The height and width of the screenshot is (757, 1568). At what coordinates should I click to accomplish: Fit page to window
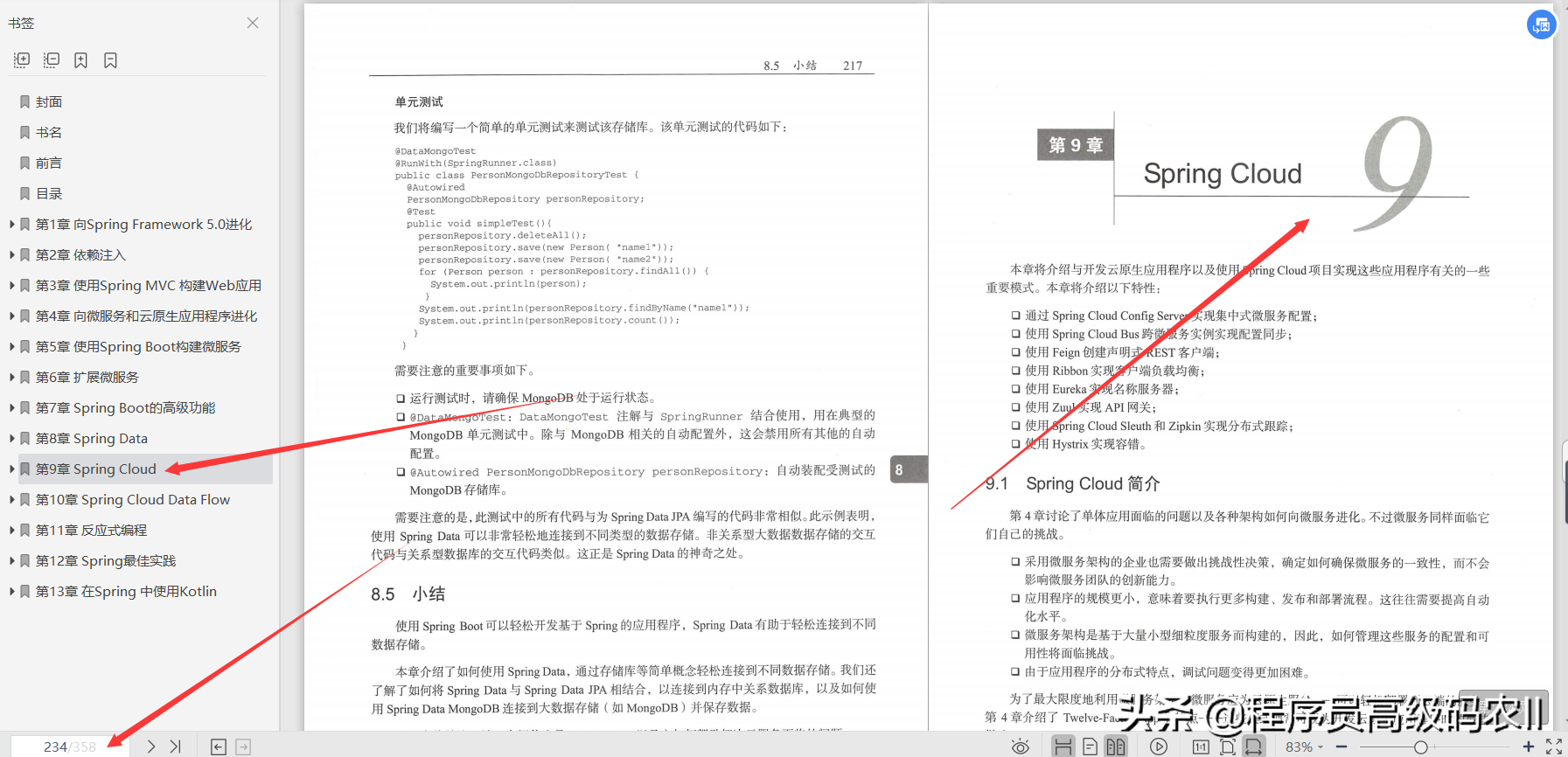(x=1228, y=747)
